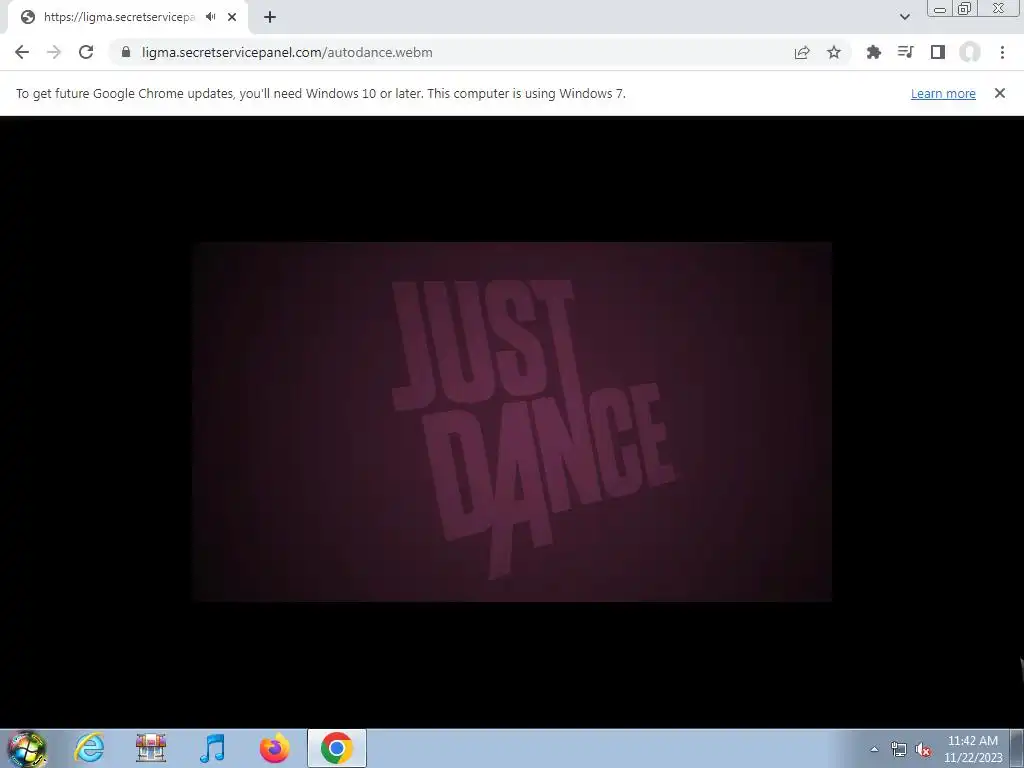1024x768 pixels.
Task: Restore down the Chrome window
Action: (x=965, y=8)
